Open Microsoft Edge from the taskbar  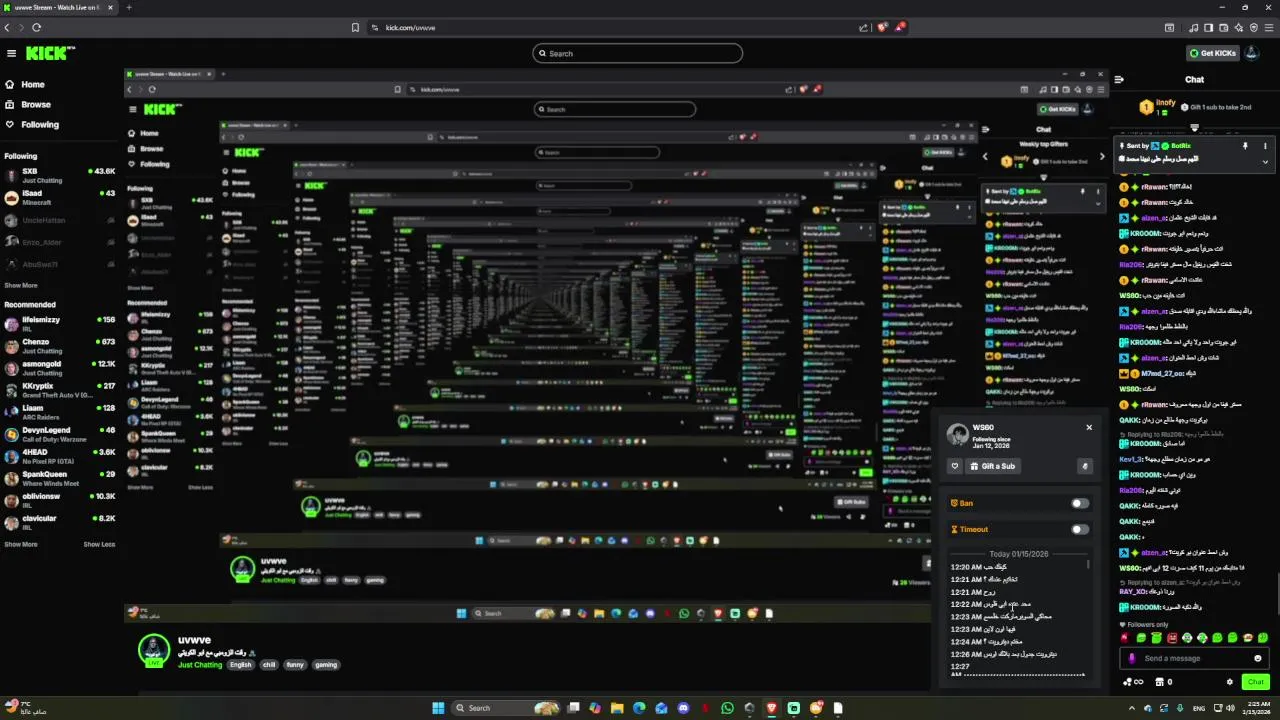click(x=640, y=708)
